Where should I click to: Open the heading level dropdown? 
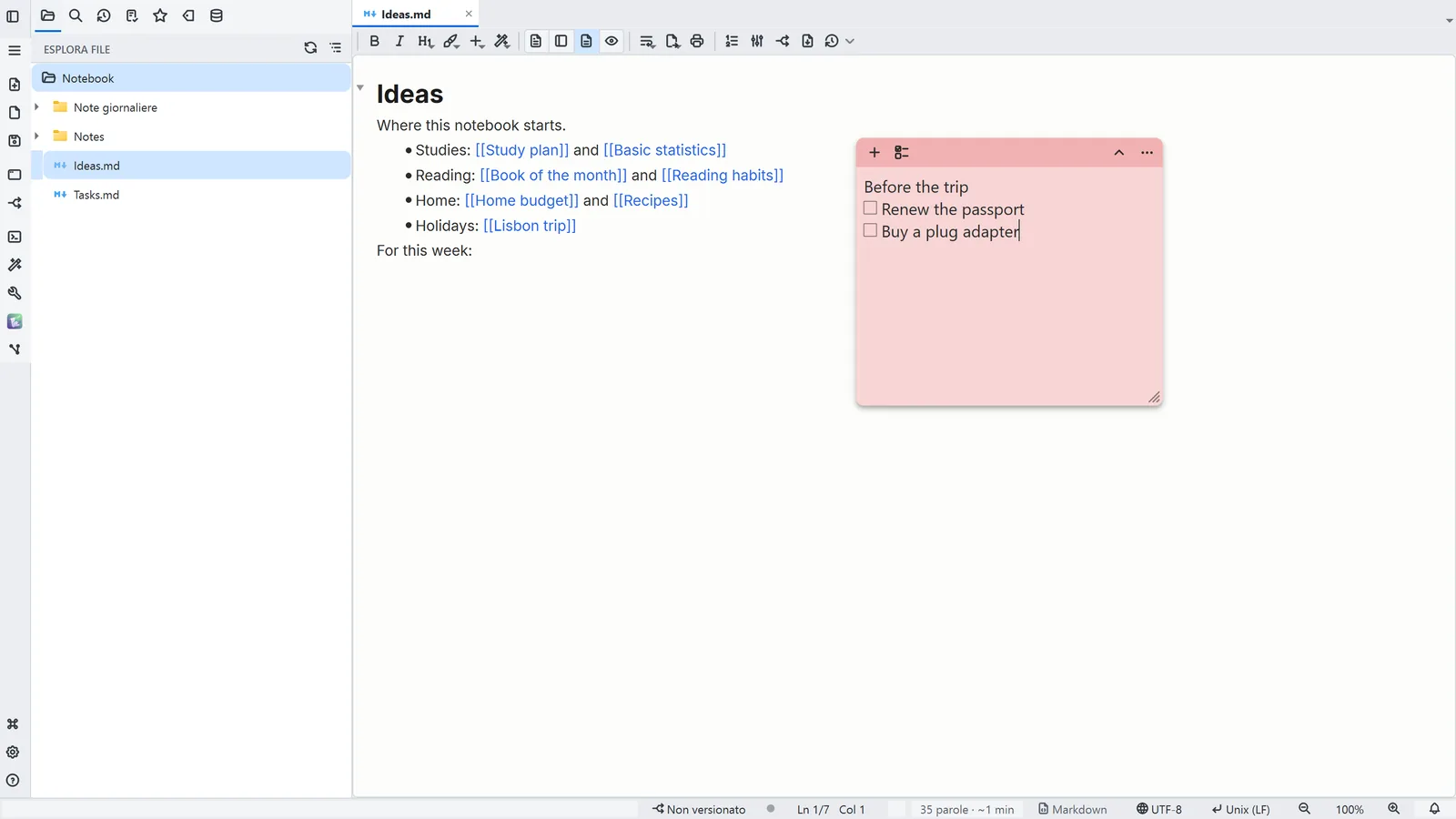(x=425, y=41)
